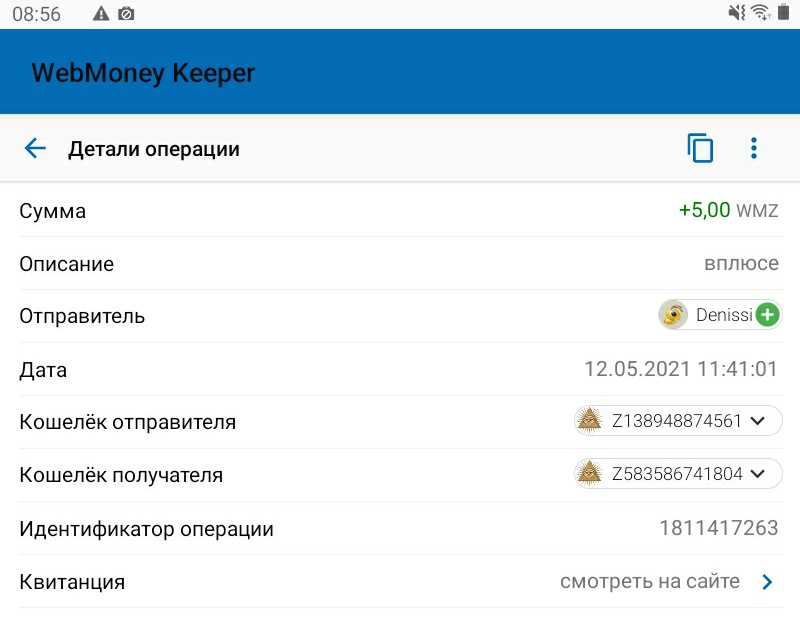Tap the amount +5,00 WMZ
This screenshot has width=800, height=631.
coord(728,210)
